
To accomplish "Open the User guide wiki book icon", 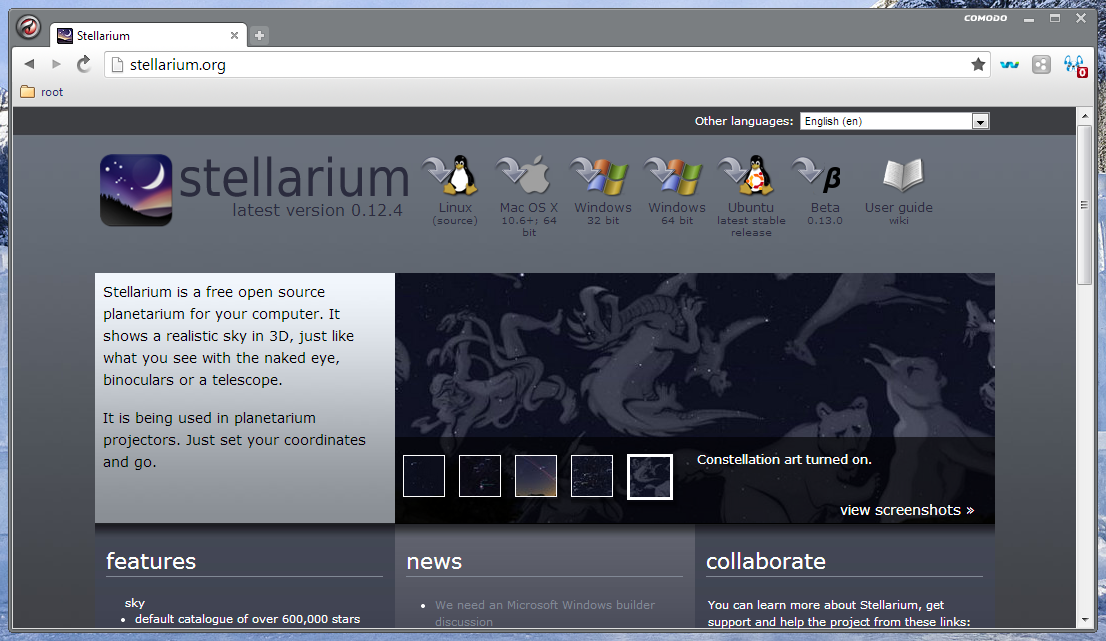I will pyautogui.click(x=903, y=175).
